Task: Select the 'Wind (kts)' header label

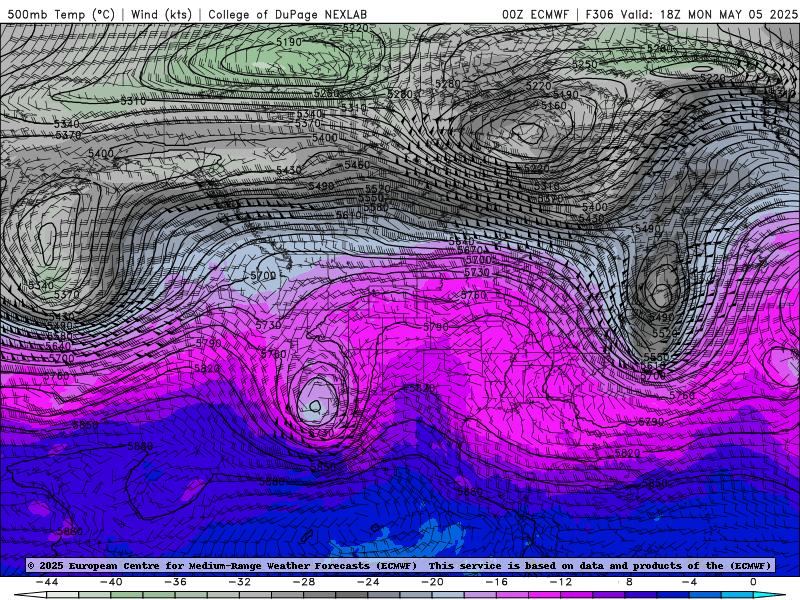Action: (161, 14)
